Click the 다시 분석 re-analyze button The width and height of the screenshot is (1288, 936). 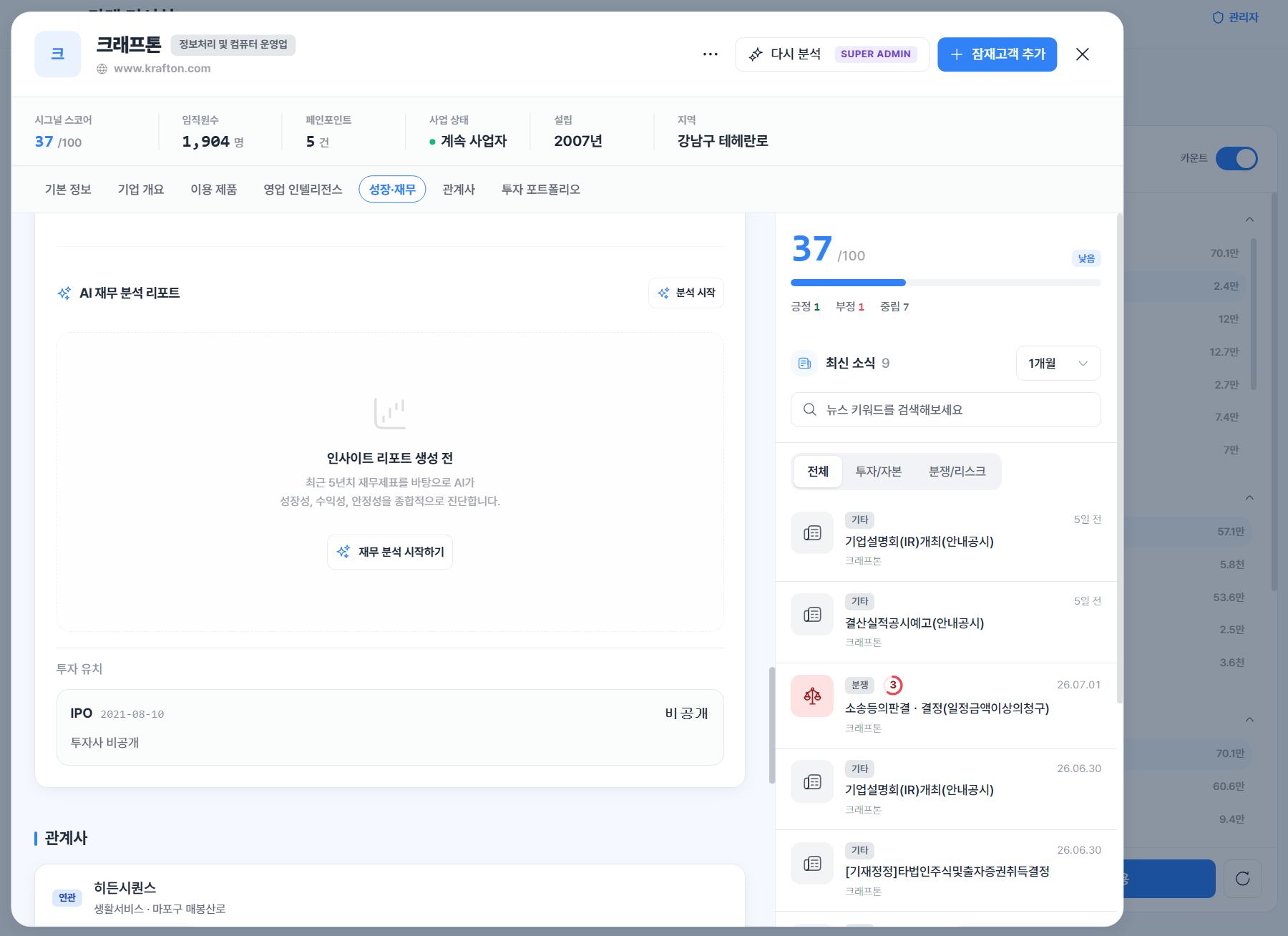831,54
